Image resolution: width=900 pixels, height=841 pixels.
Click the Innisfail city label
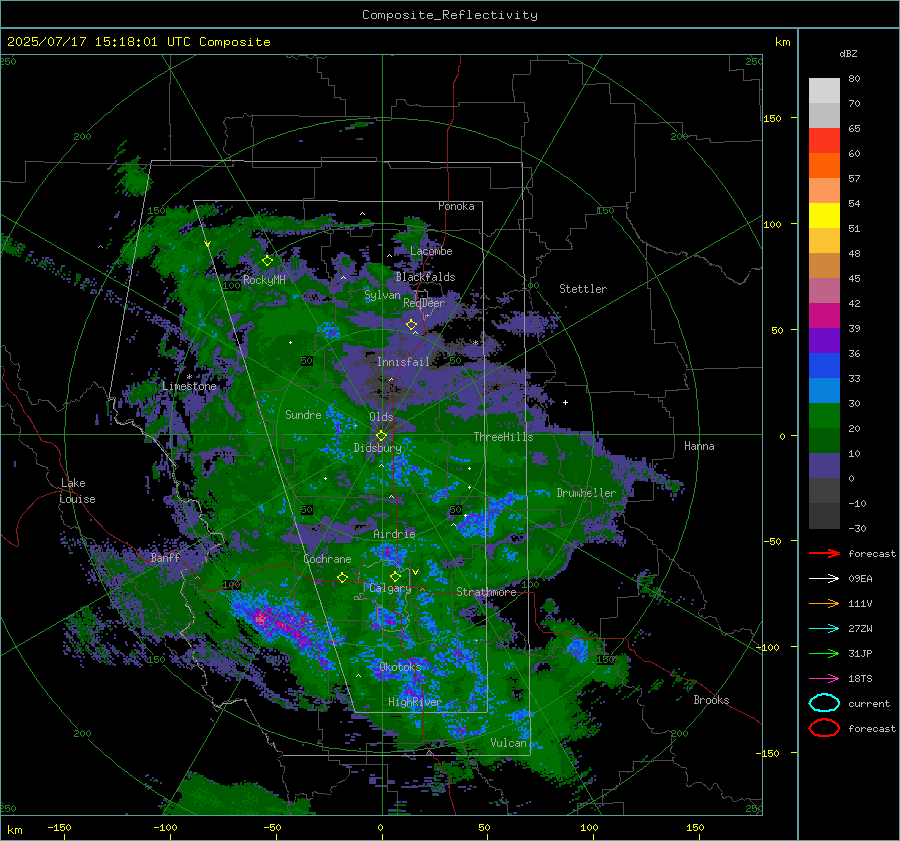pos(403,362)
